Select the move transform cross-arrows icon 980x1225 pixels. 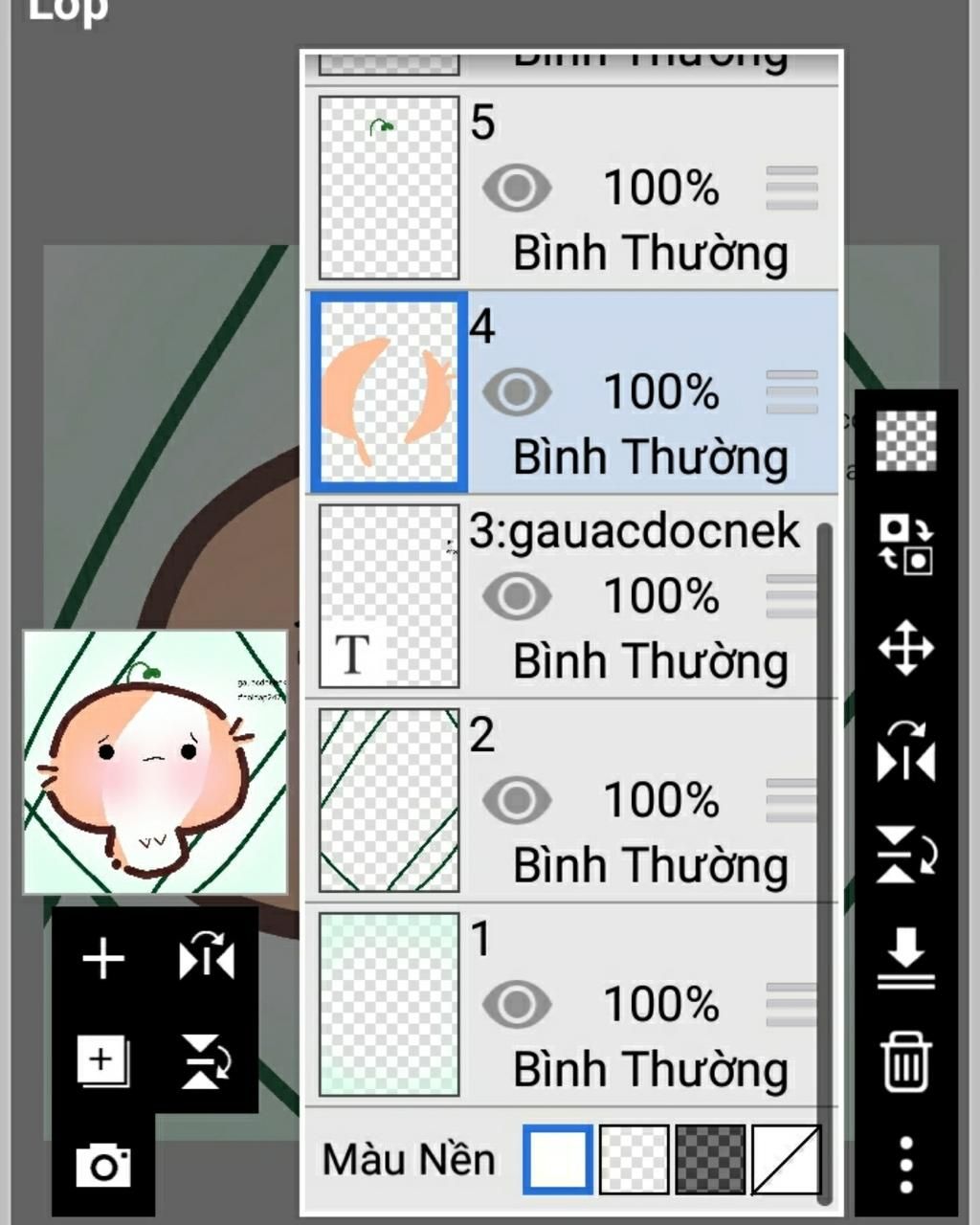click(905, 648)
